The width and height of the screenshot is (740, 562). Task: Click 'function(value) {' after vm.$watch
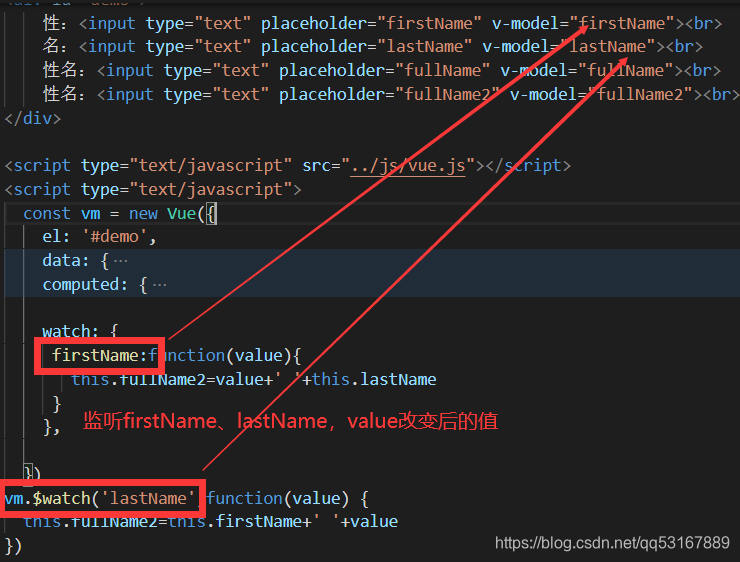tap(288, 498)
